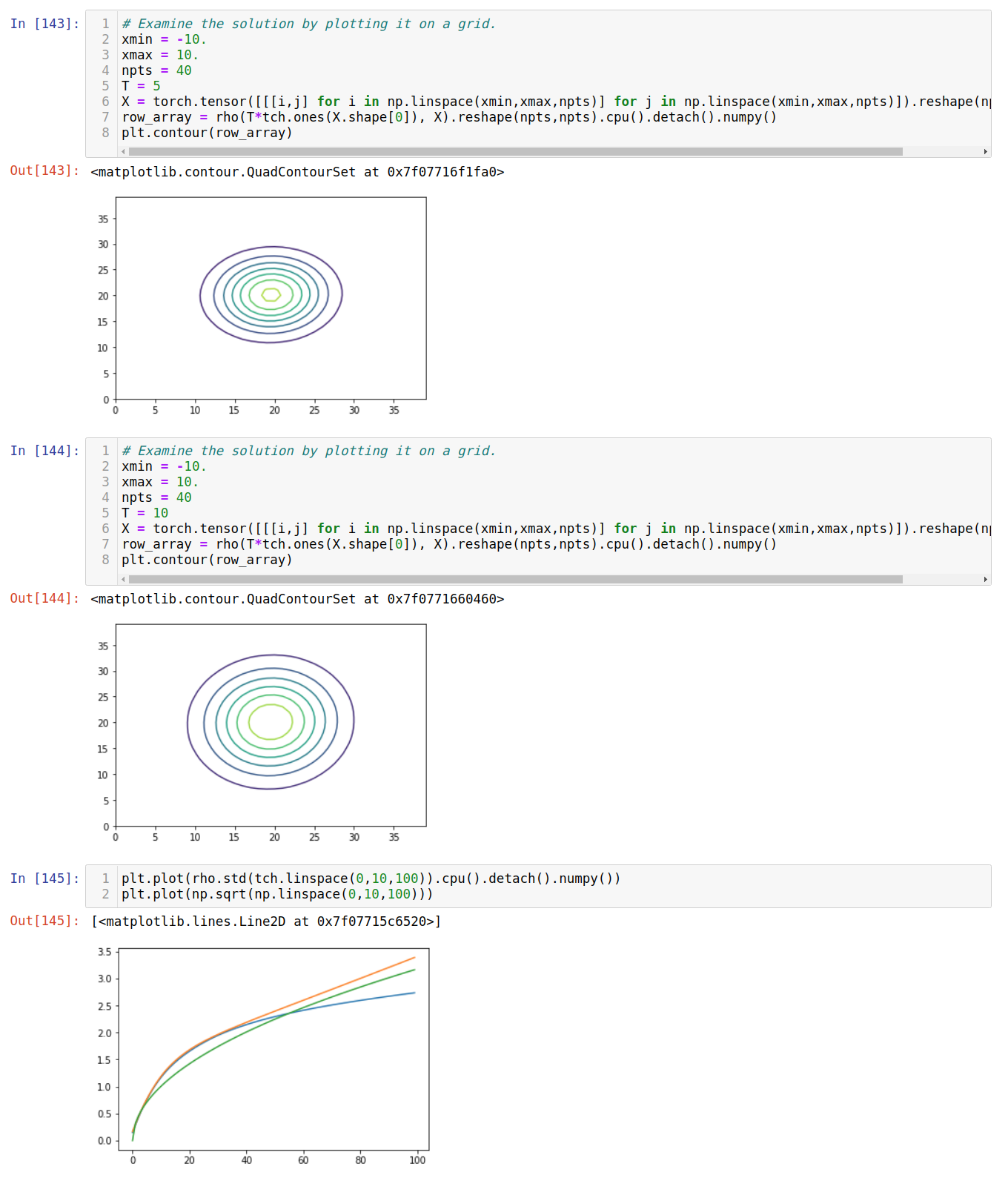Click the right scroll arrow in cell 143
1008x1178 pixels.
986,151
